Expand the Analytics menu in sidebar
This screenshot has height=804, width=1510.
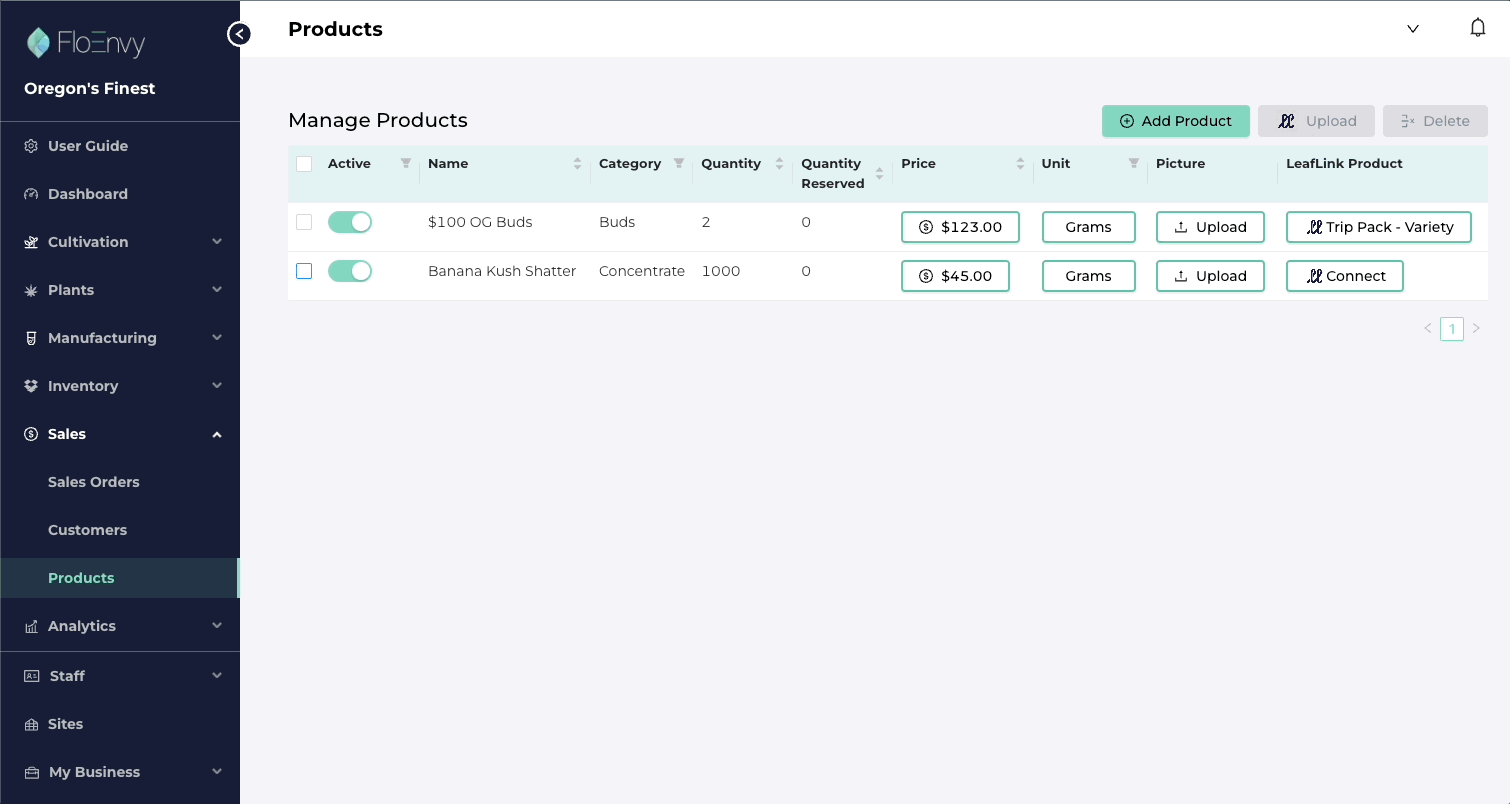point(217,625)
